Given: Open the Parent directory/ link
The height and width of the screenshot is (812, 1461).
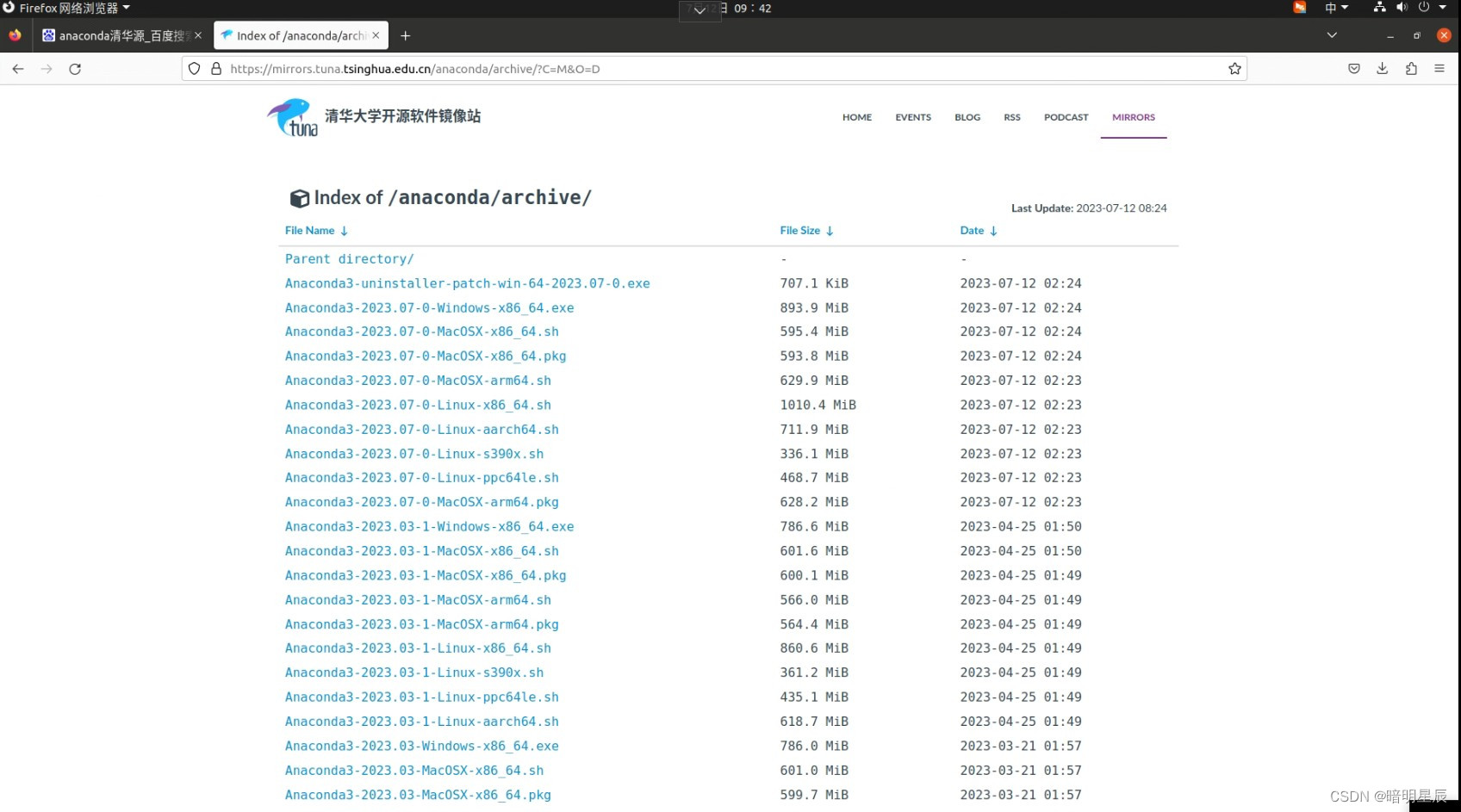Looking at the screenshot, I should click(x=350, y=259).
